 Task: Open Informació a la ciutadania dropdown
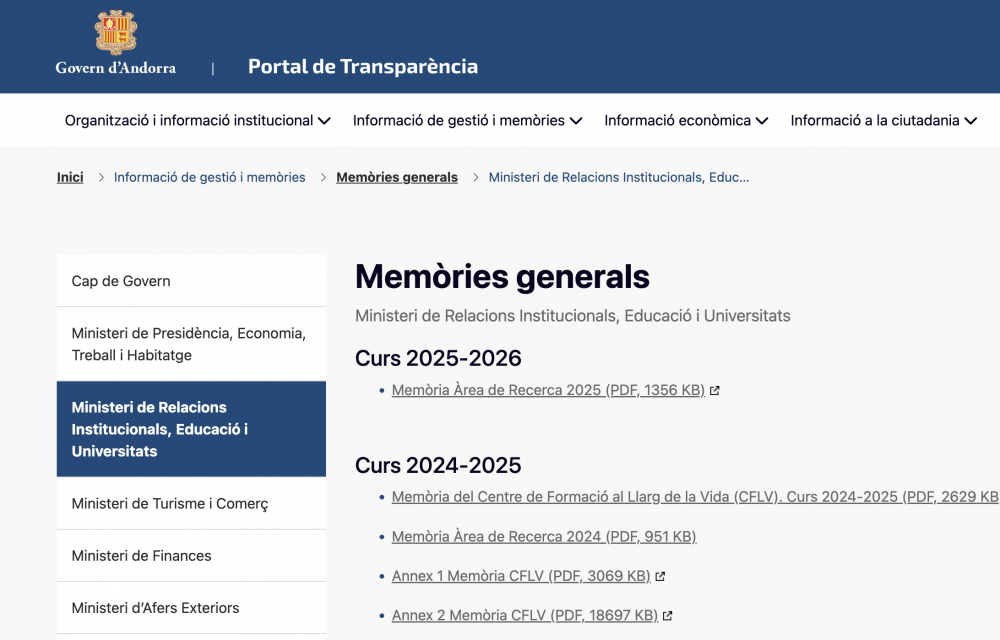point(883,120)
